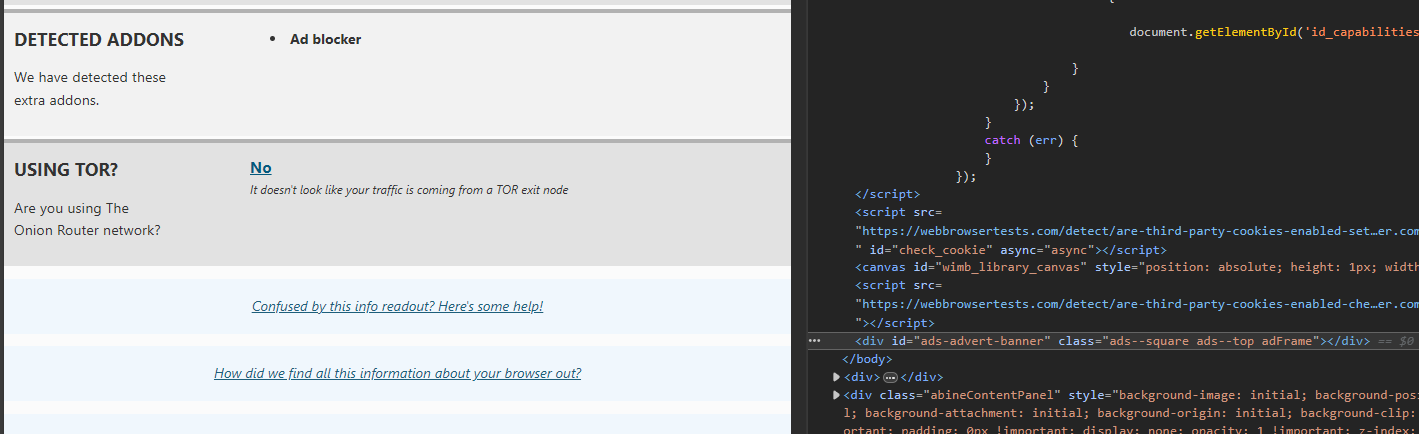This screenshot has height=434, width=1419.
Task: Click the closing </script> tag line
Action: coord(888,194)
